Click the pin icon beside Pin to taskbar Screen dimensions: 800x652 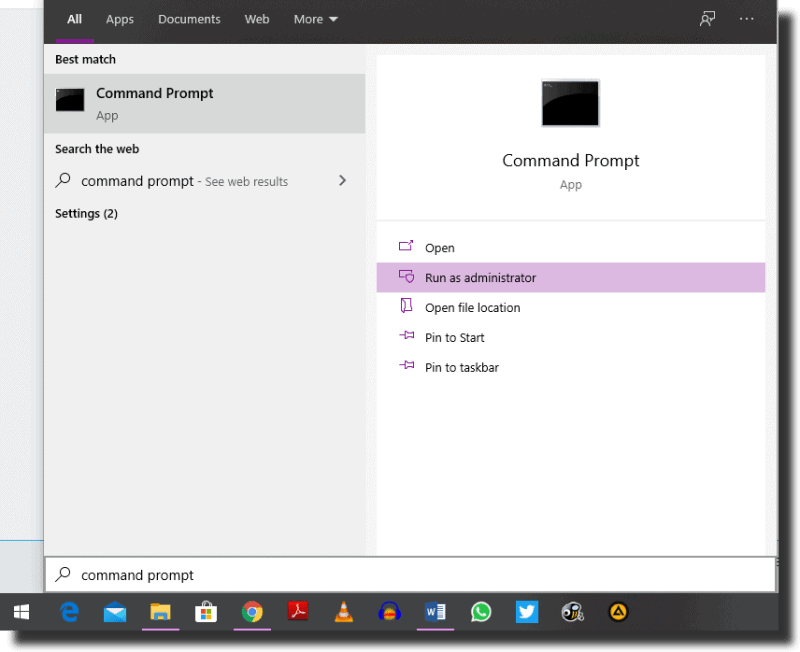406,365
